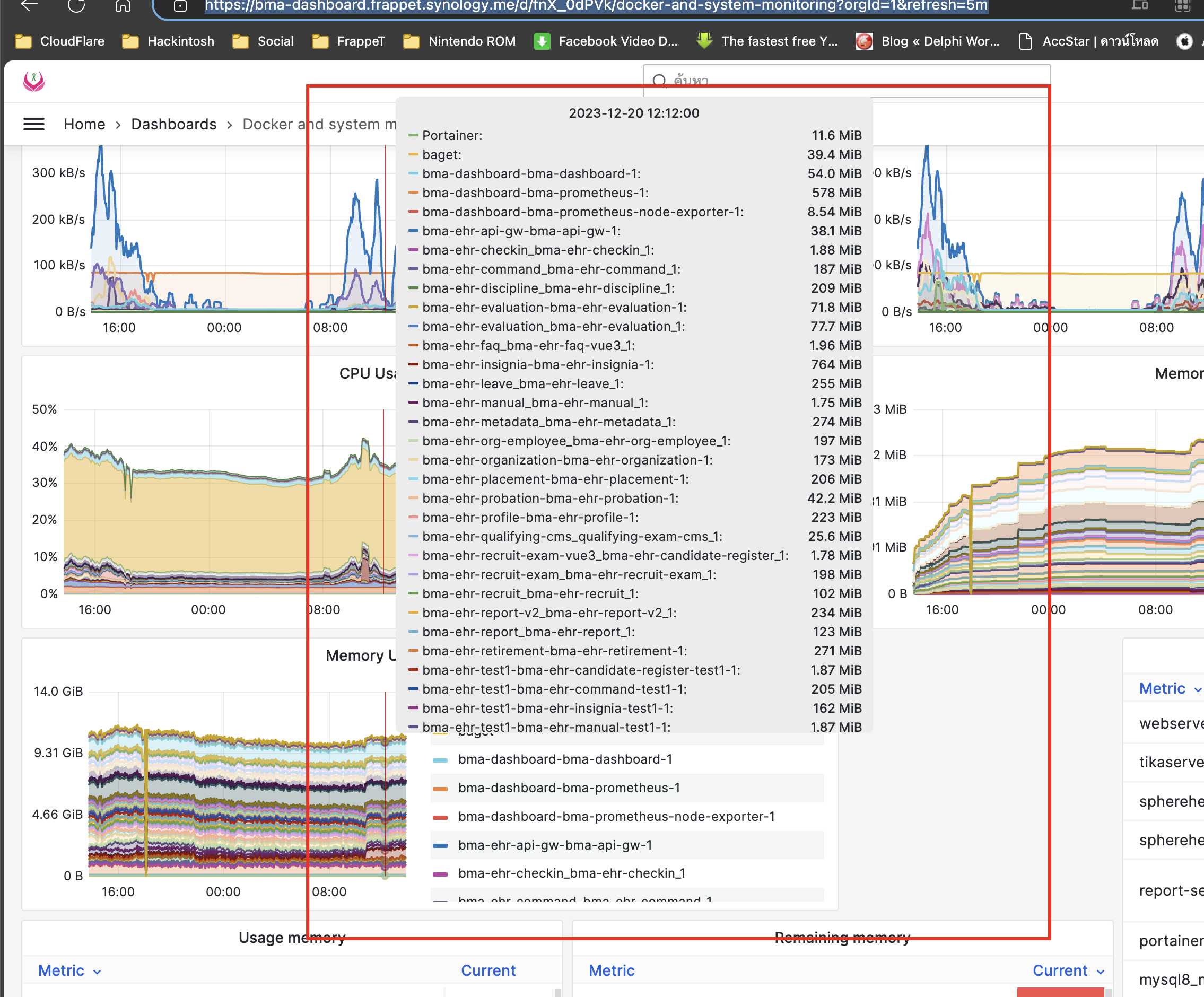
Task: Open the Dashboards breadcrumb
Action: click(x=174, y=125)
